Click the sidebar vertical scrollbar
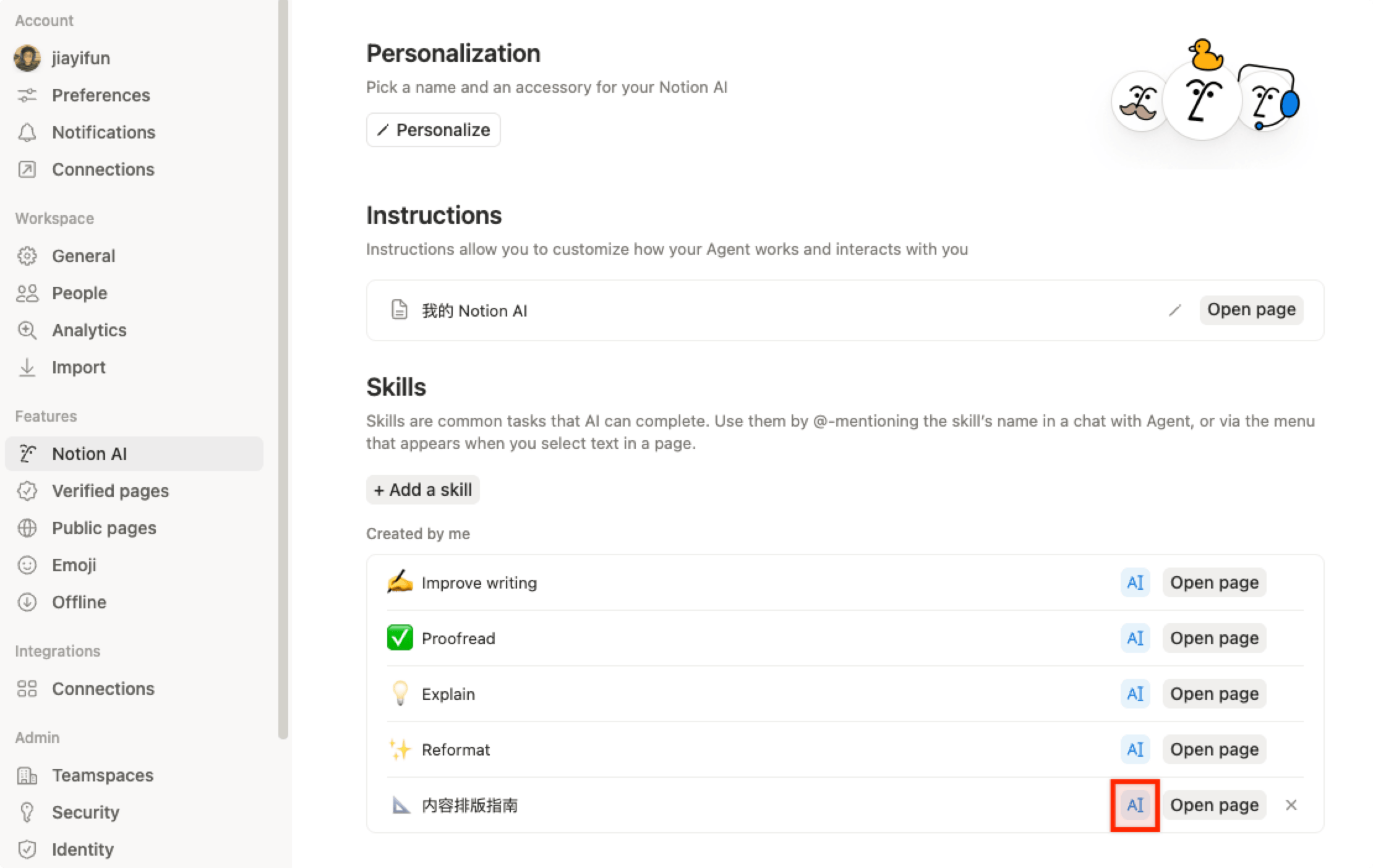1373x868 pixels. 283,371
